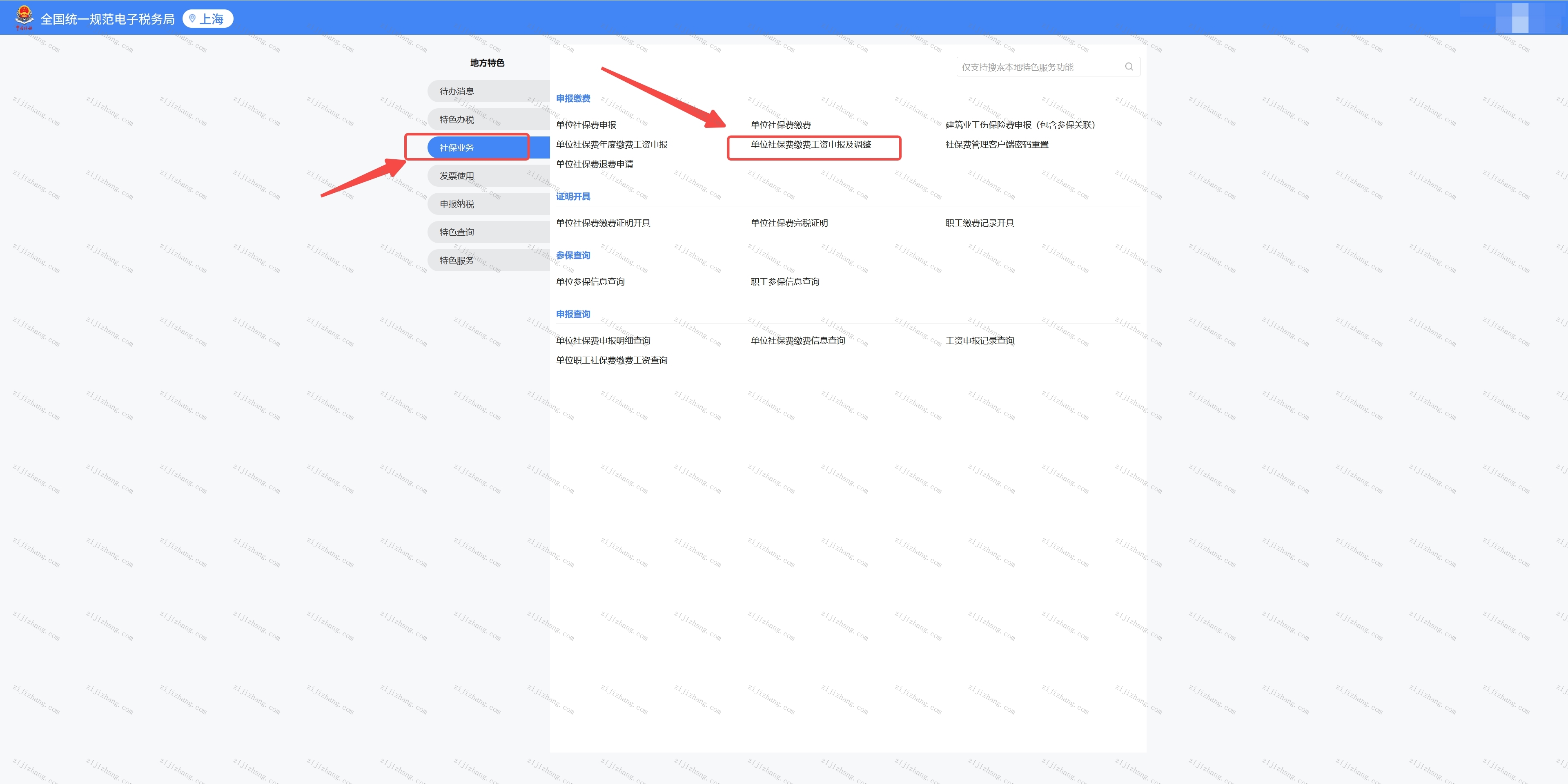Open 单位职工社保费缴费工资查询
This screenshot has height=784, width=1568.
pos(612,360)
